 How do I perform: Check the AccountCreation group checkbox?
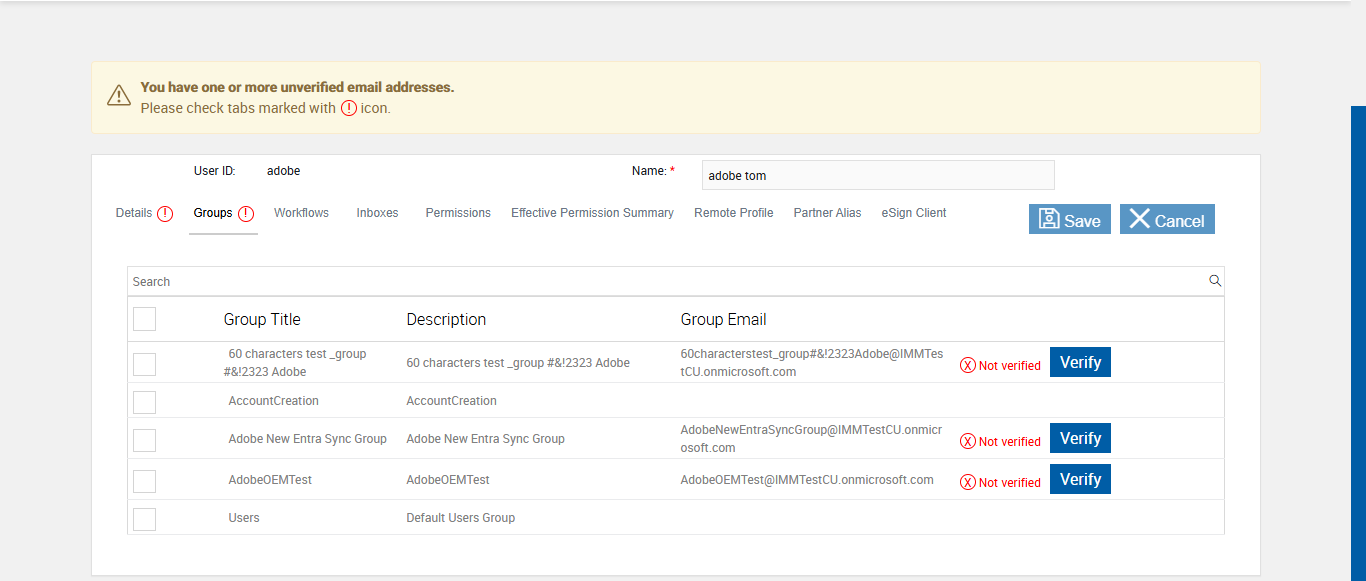click(145, 401)
